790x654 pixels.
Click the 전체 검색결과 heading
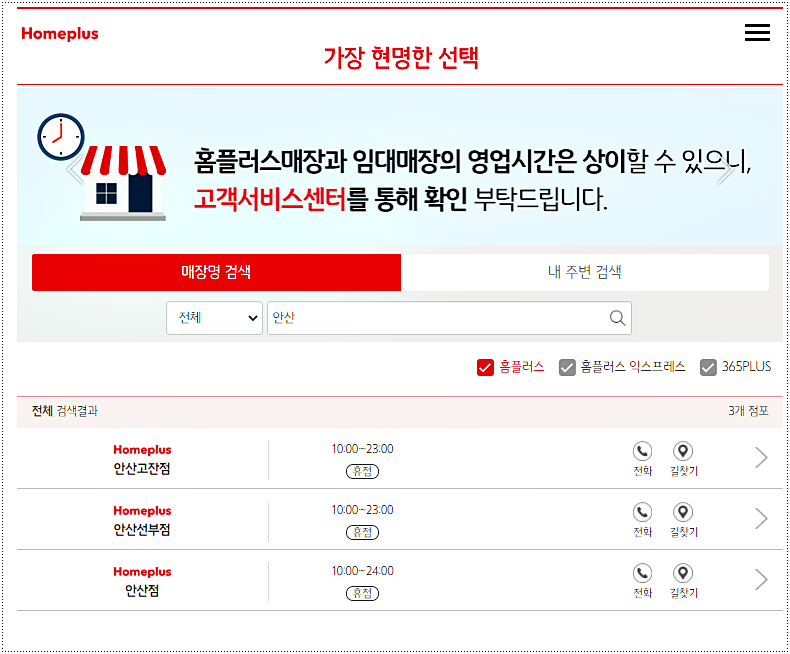pyautogui.click(x=64, y=411)
